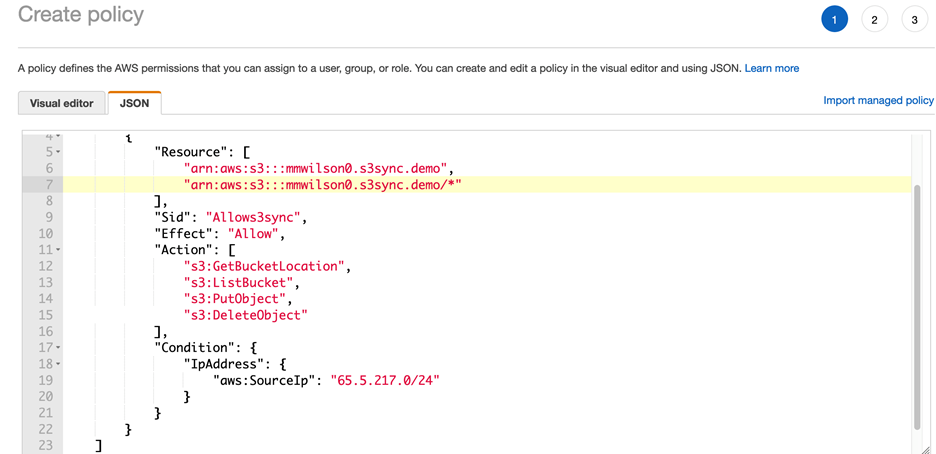Click the "s3:DeleteObject" action
Viewport: 936px width, 454px height.
[245, 314]
